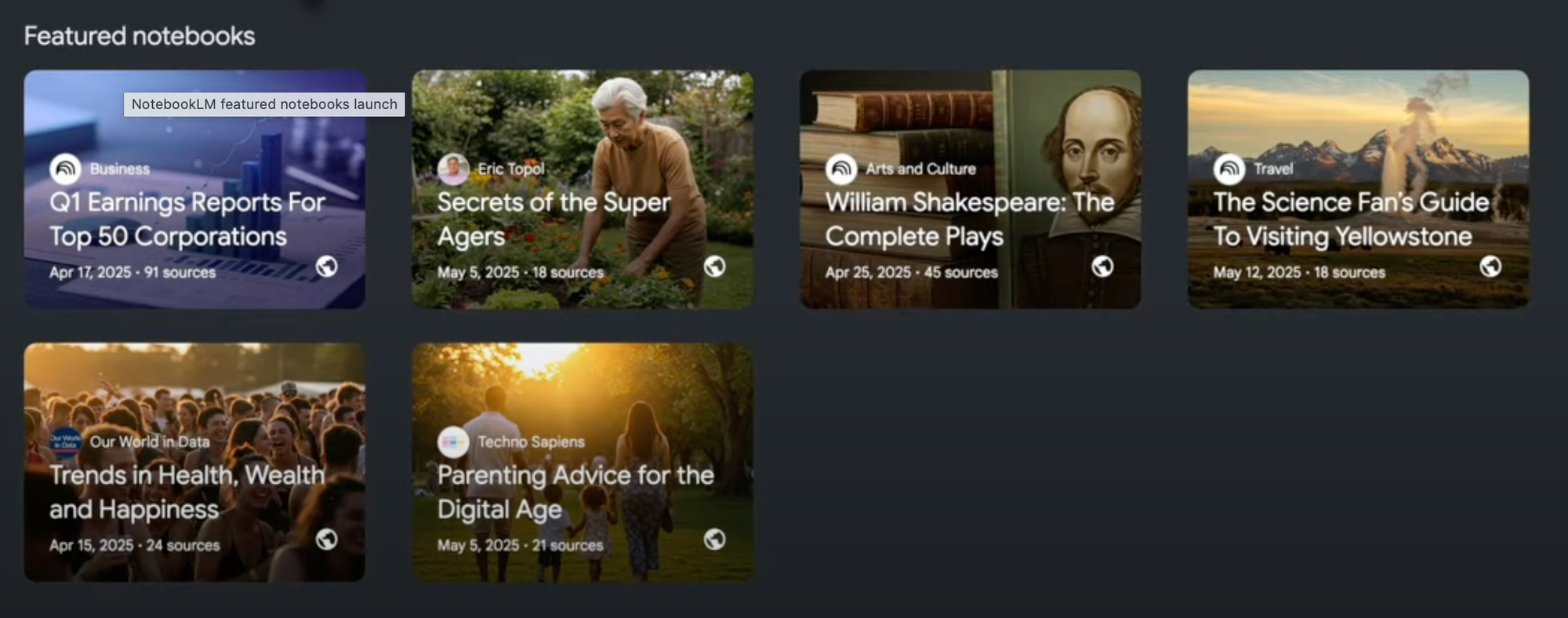Click NotebookLM logo beside Travel label
1568x618 pixels.
click(1229, 169)
